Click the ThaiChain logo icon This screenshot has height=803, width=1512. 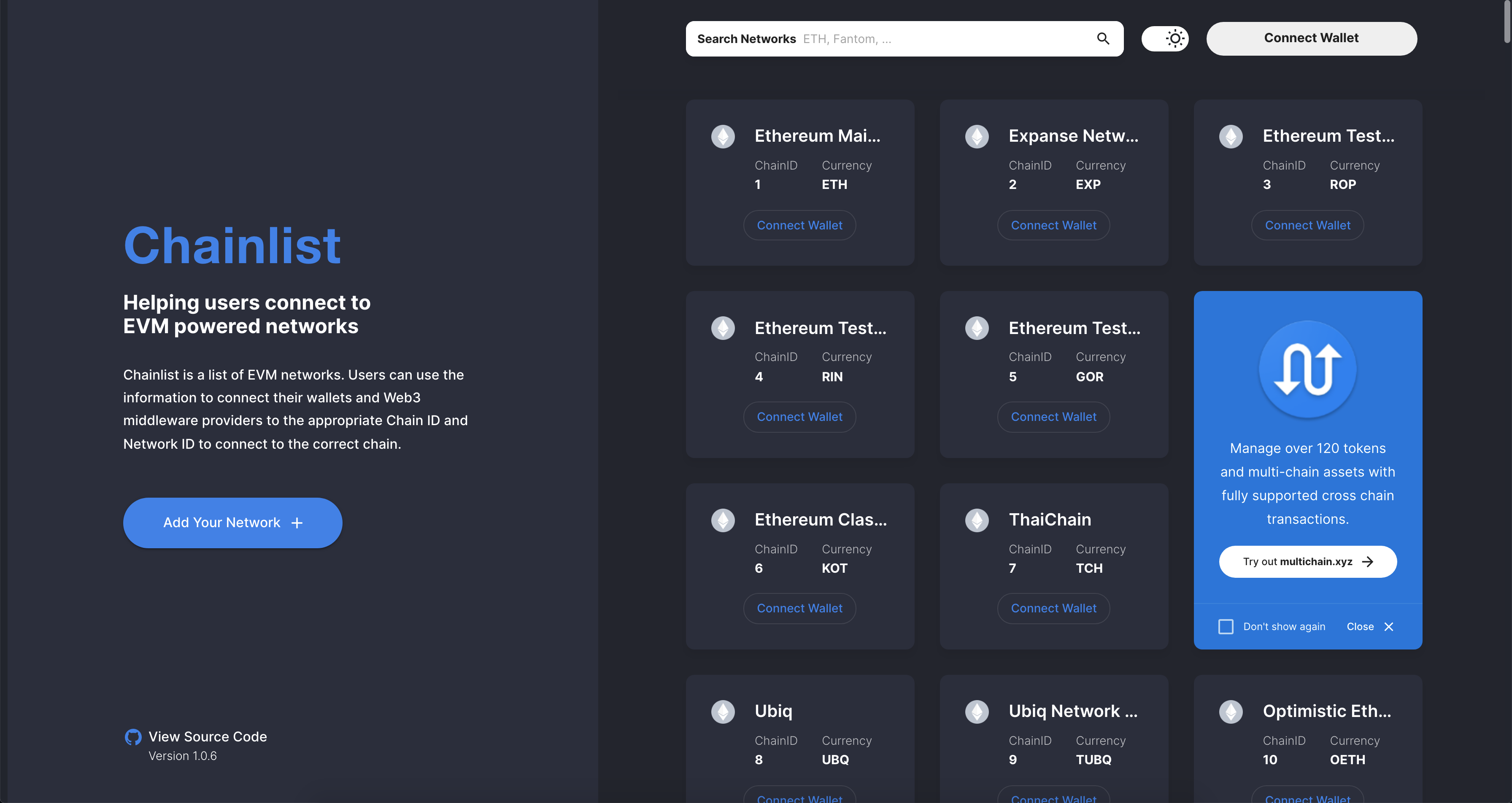click(977, 520)
